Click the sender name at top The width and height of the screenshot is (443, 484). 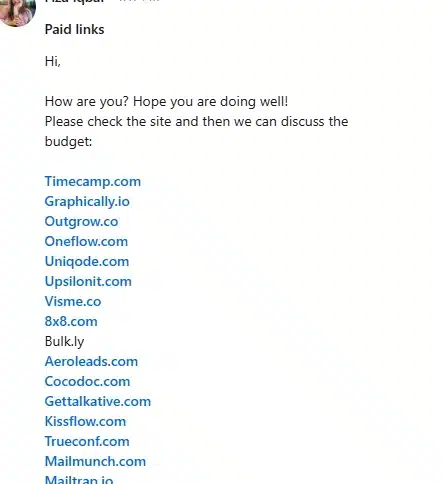click(x=75, y=1)
